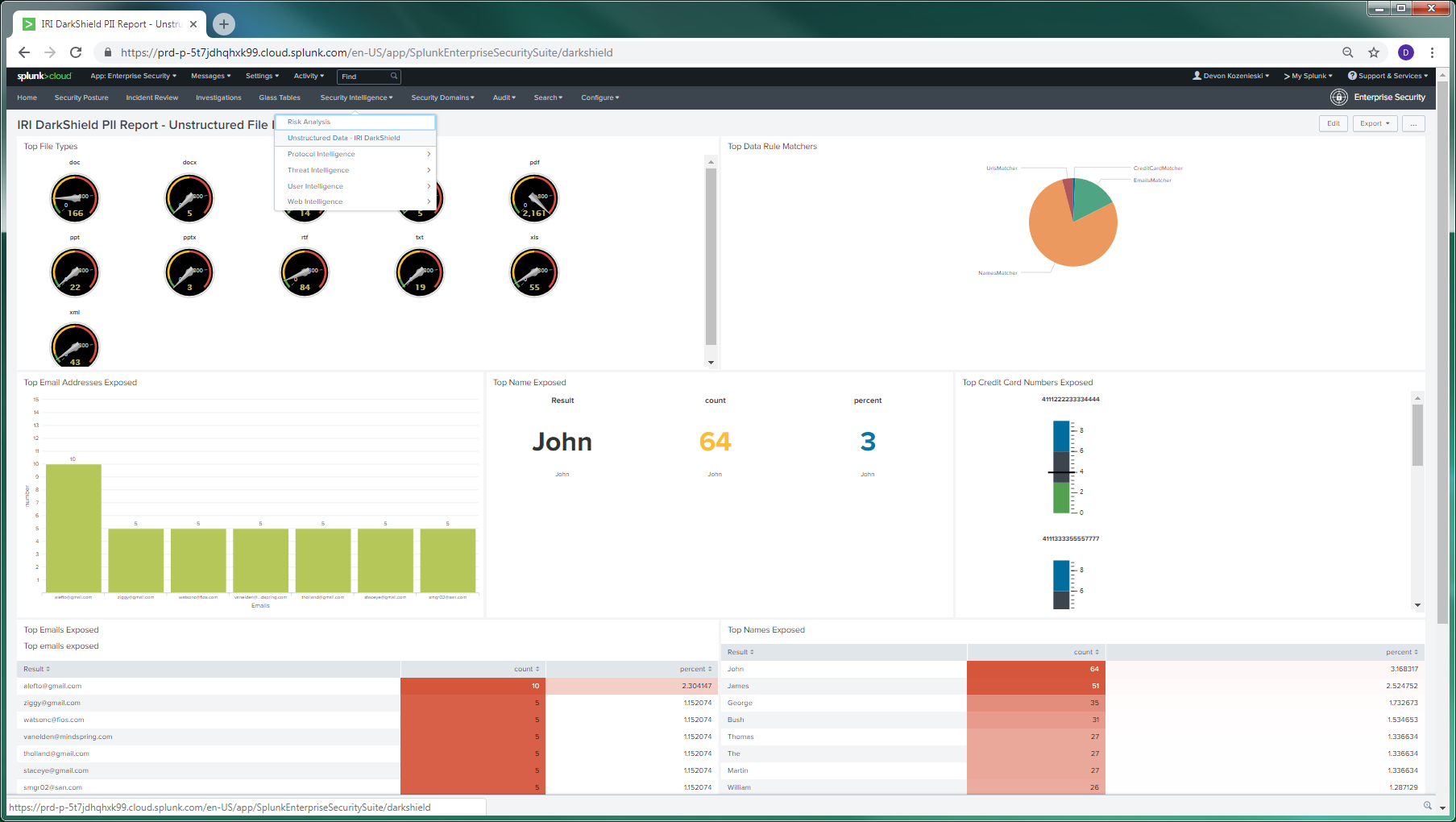Click the site lock icon
Image resolution: width=1456 pixels, height=822 pixels.
tap(107, 52)
